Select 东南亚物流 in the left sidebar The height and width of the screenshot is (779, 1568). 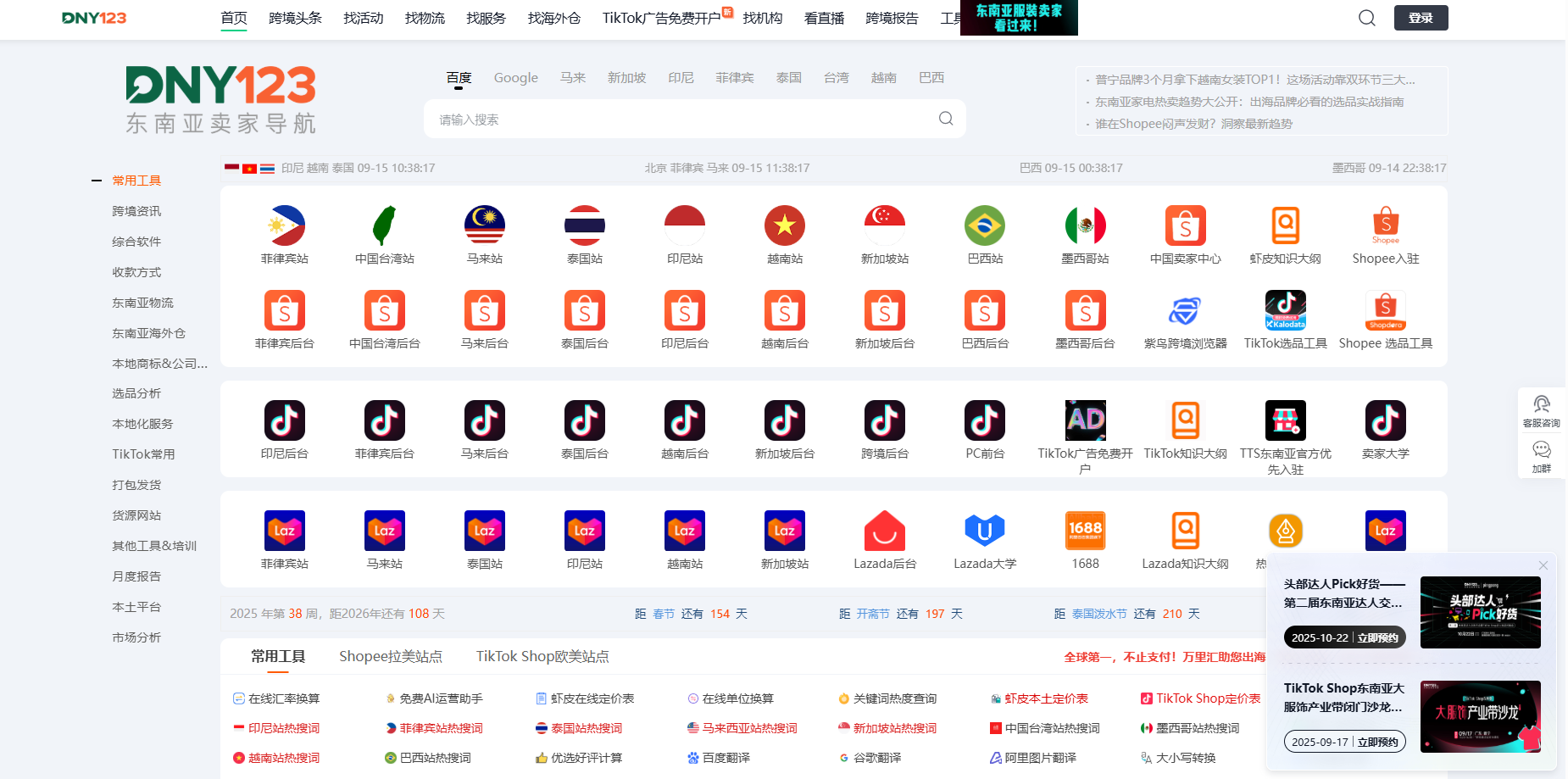pyautogui.click(x=142, y=303)
